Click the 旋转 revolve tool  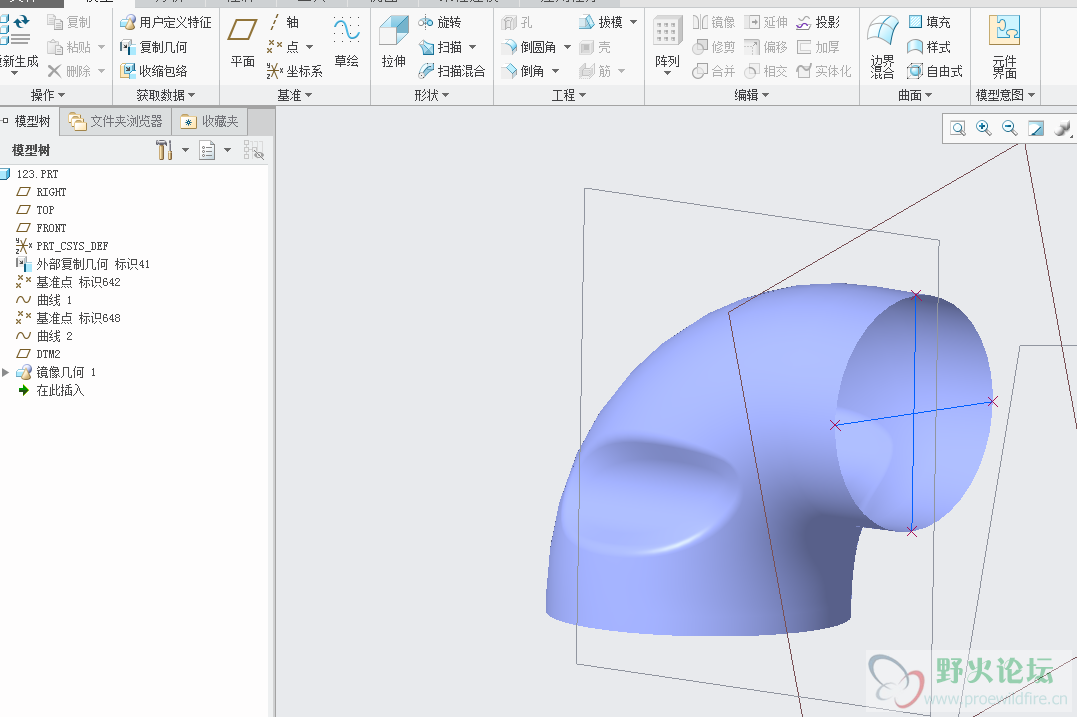[440, 23]
